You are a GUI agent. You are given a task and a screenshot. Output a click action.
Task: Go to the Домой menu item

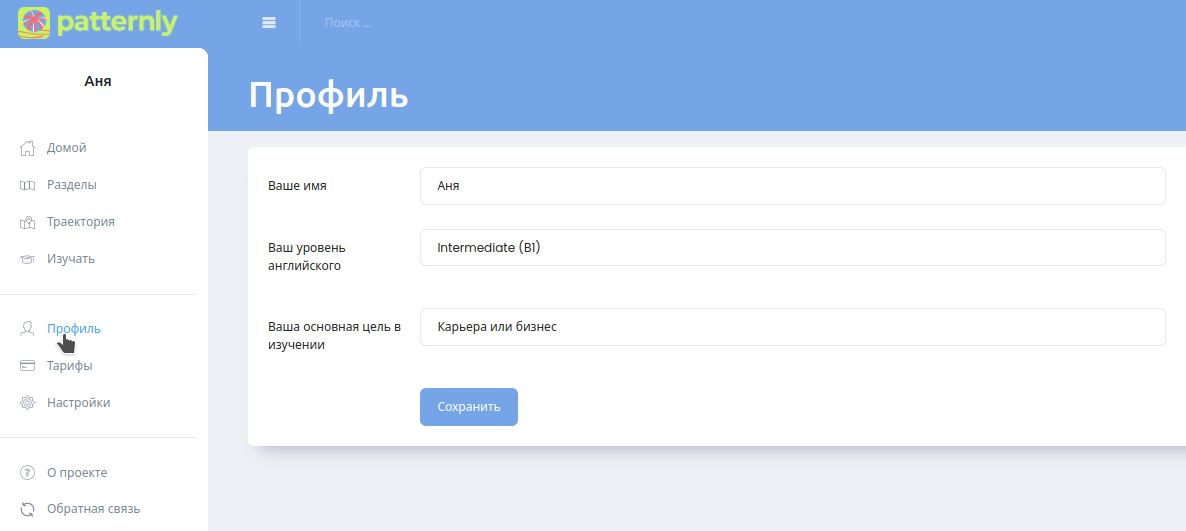67,148
